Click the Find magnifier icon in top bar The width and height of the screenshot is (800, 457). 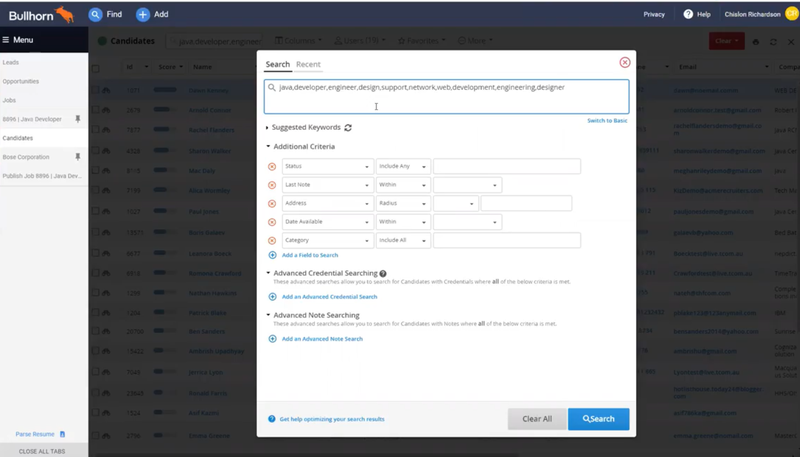(x=95, y=15)
